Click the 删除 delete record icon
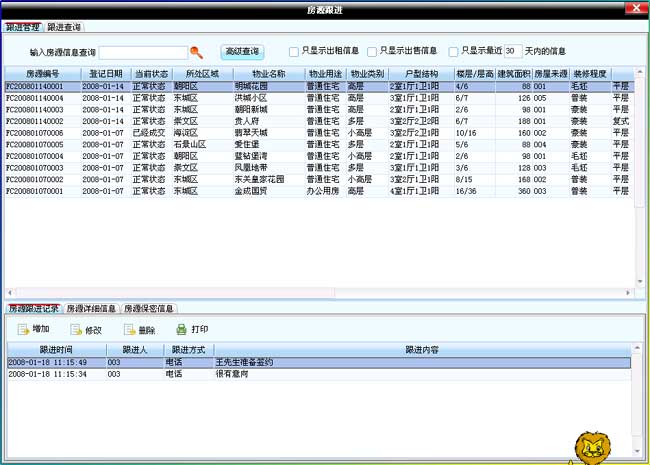The image size is (650, 465). point(129,329)
